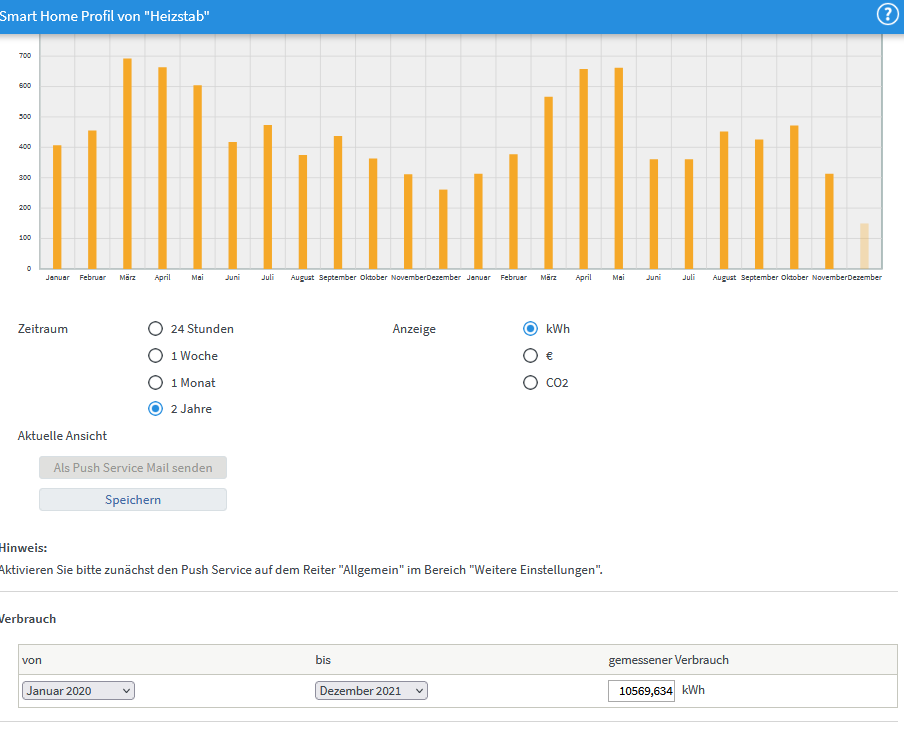904x732 pixels.
Task: Click the faded light-orange Dezember bar
Action: coord(864,246)
